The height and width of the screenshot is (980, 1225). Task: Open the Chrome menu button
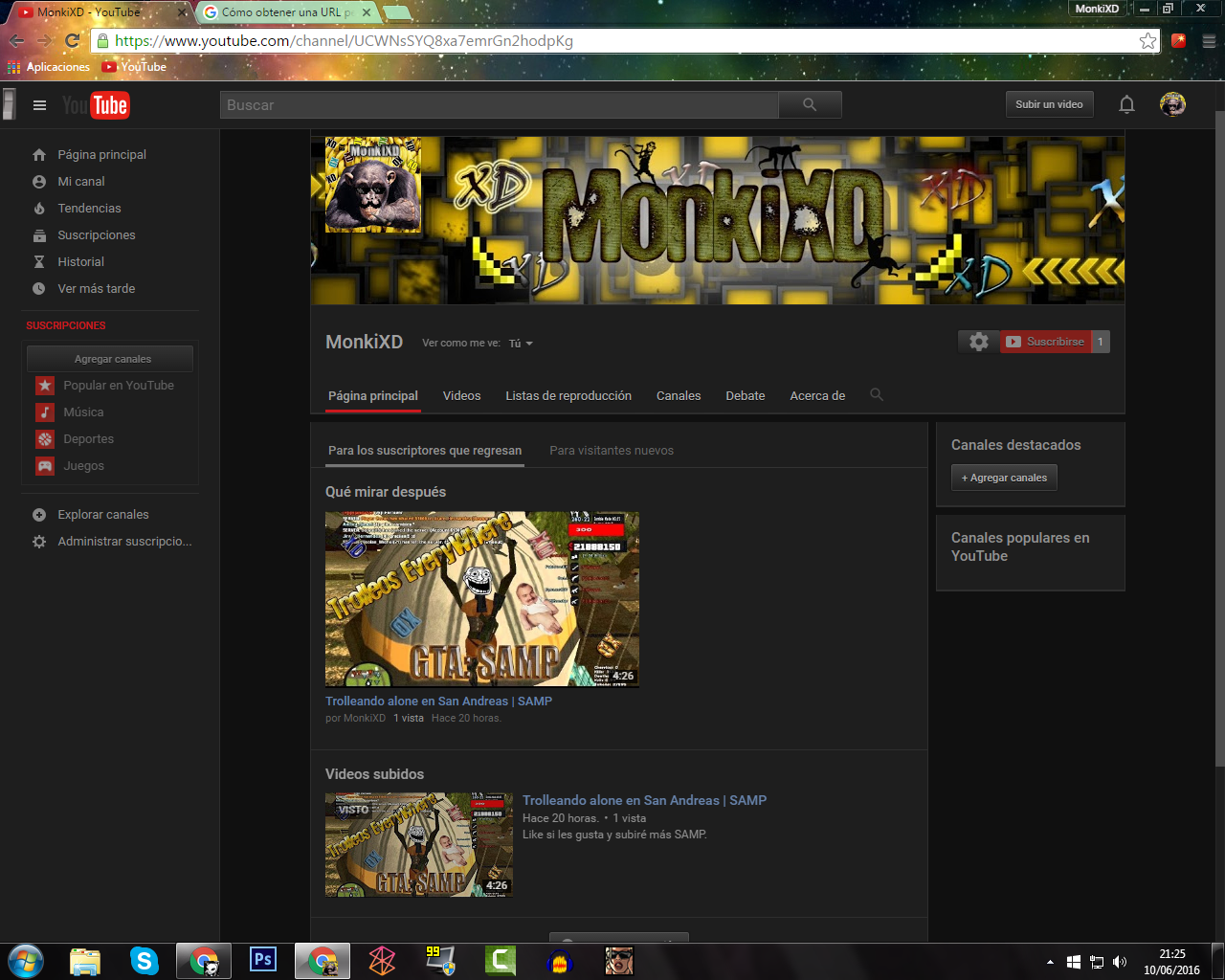[1209, 40]
